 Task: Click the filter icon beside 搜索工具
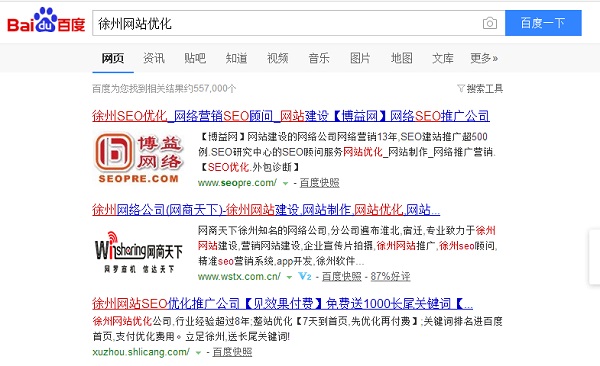(461, 88)
